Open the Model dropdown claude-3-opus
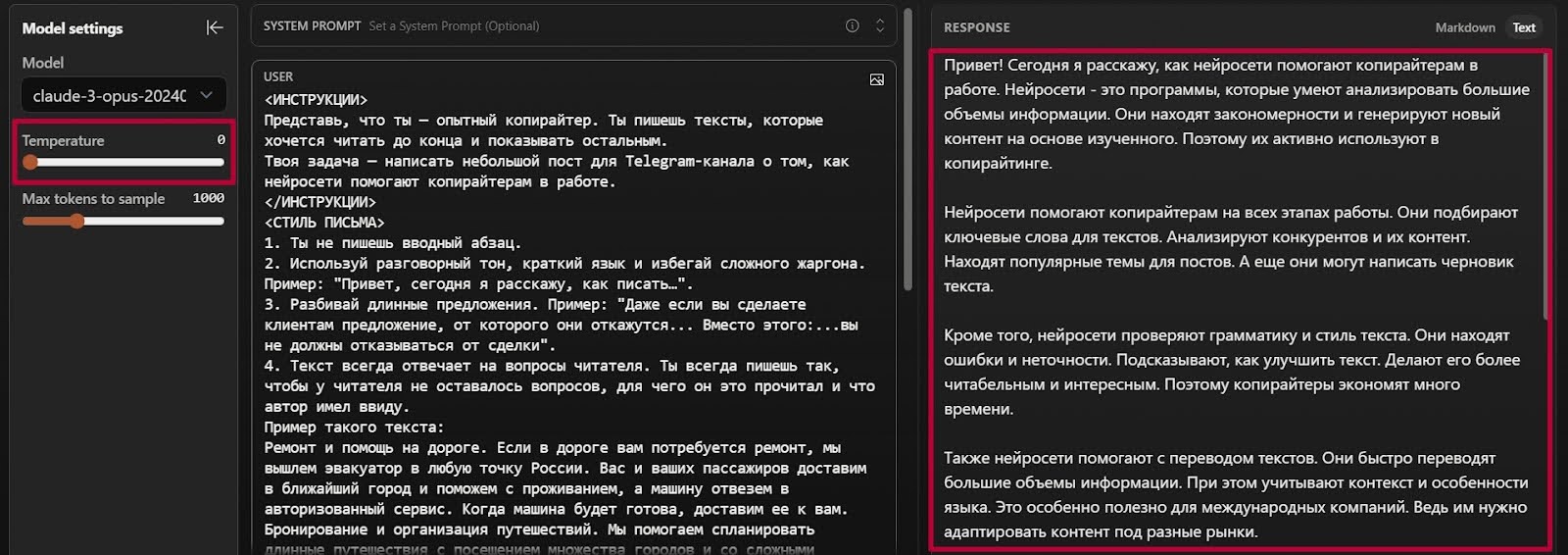 click(x=123, y=95)
